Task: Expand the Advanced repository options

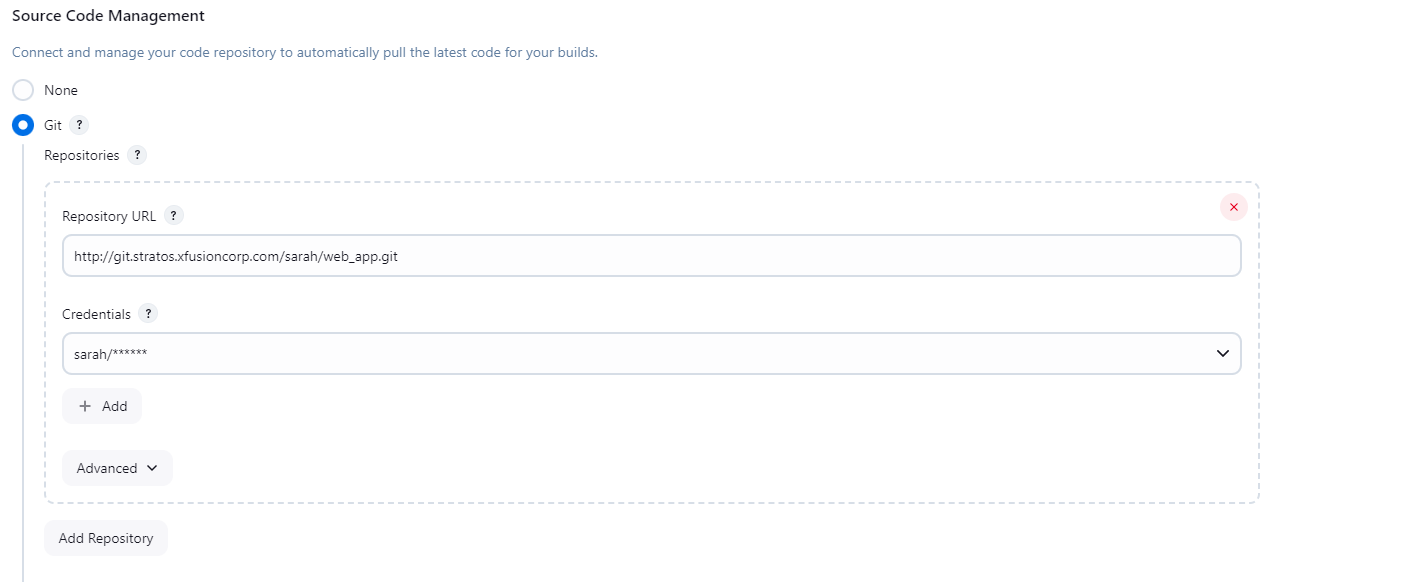Action: (x=117, y=468)
